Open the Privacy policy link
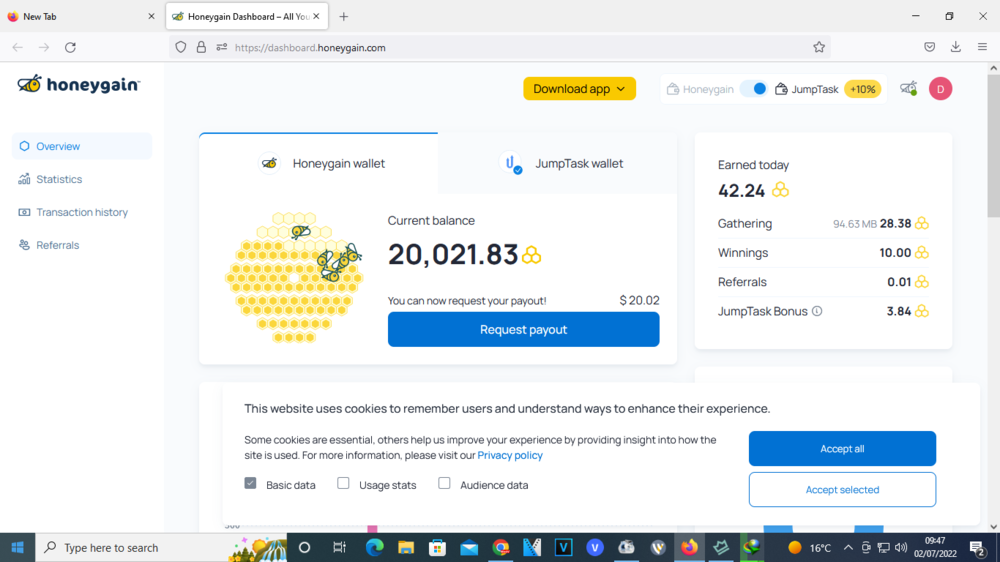The height and width of the screenshot is (562, 1000). tap(510, 455)
